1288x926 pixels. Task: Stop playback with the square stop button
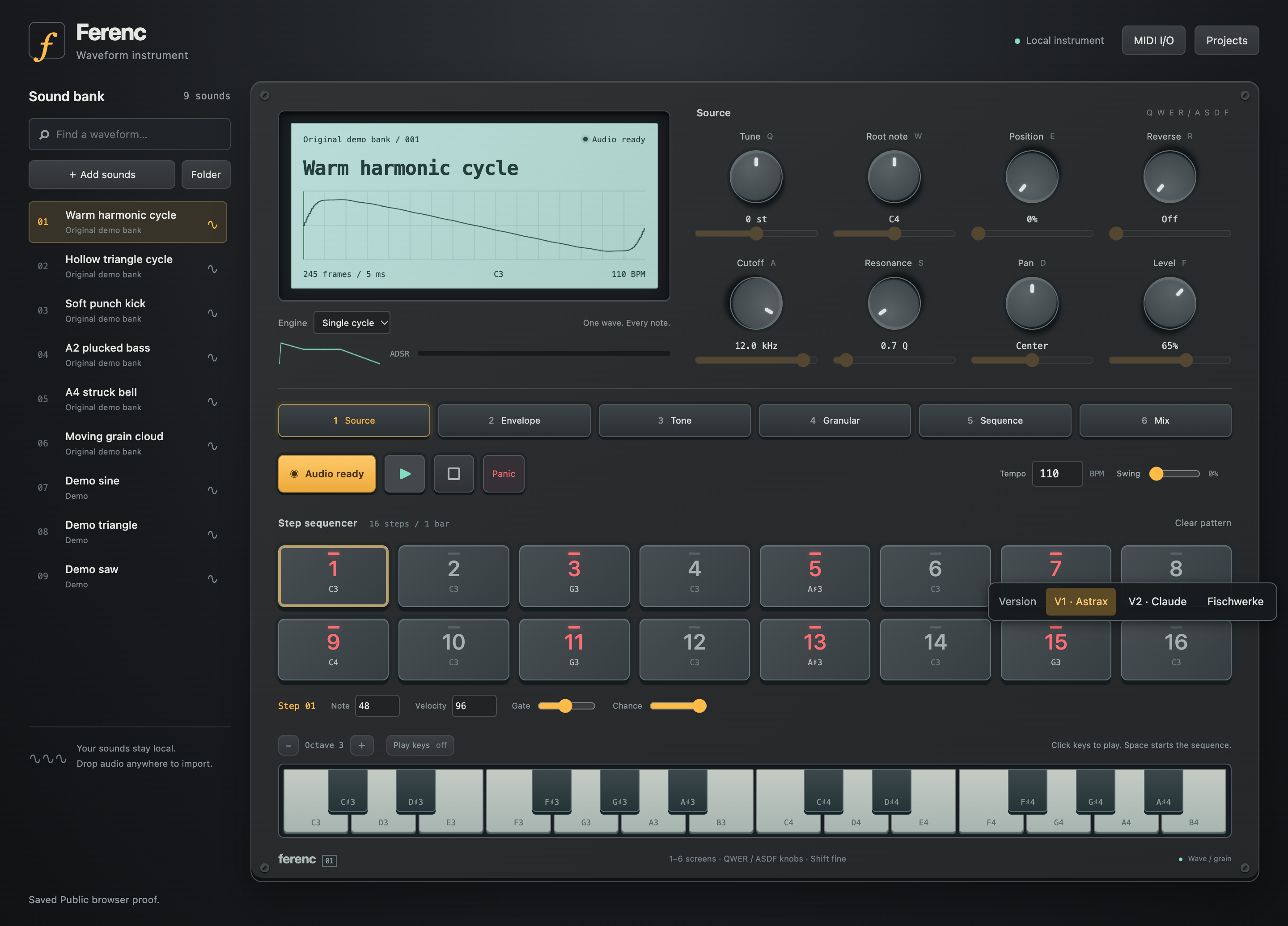click(x=454, y=473)
